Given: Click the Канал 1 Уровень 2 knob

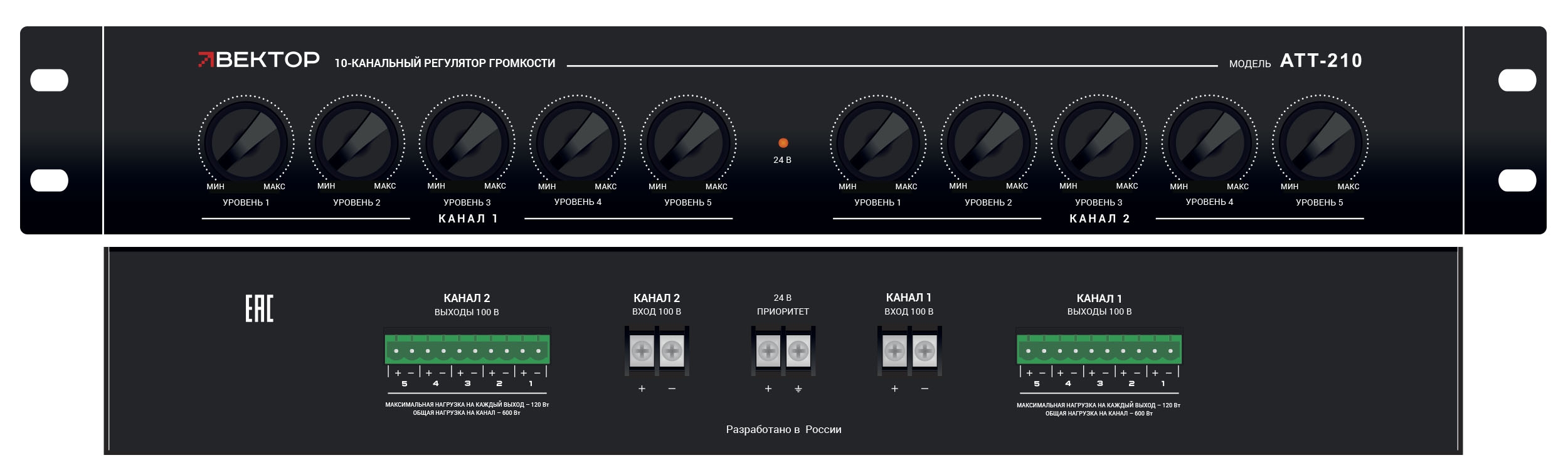Looking at the screenshot, I should coord(356,143).
